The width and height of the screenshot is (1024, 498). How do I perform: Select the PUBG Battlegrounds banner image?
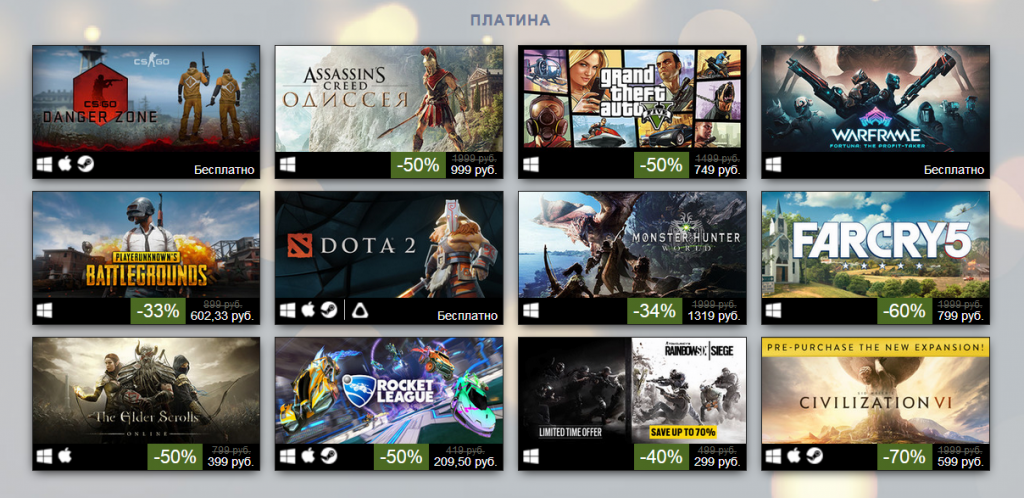[146, 245]
